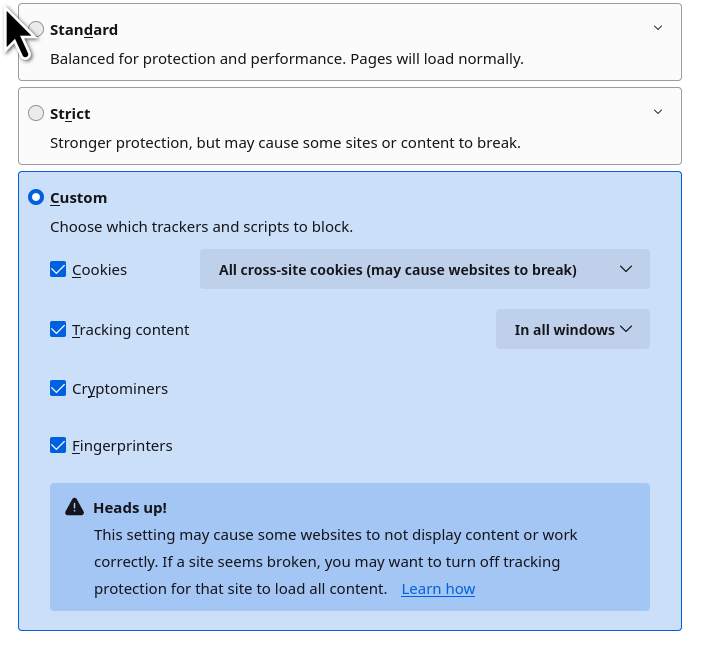Viewport: 726px width, 651px height.
Task: Uncheck the Cookies checkbox
Action: pos(58,270)
